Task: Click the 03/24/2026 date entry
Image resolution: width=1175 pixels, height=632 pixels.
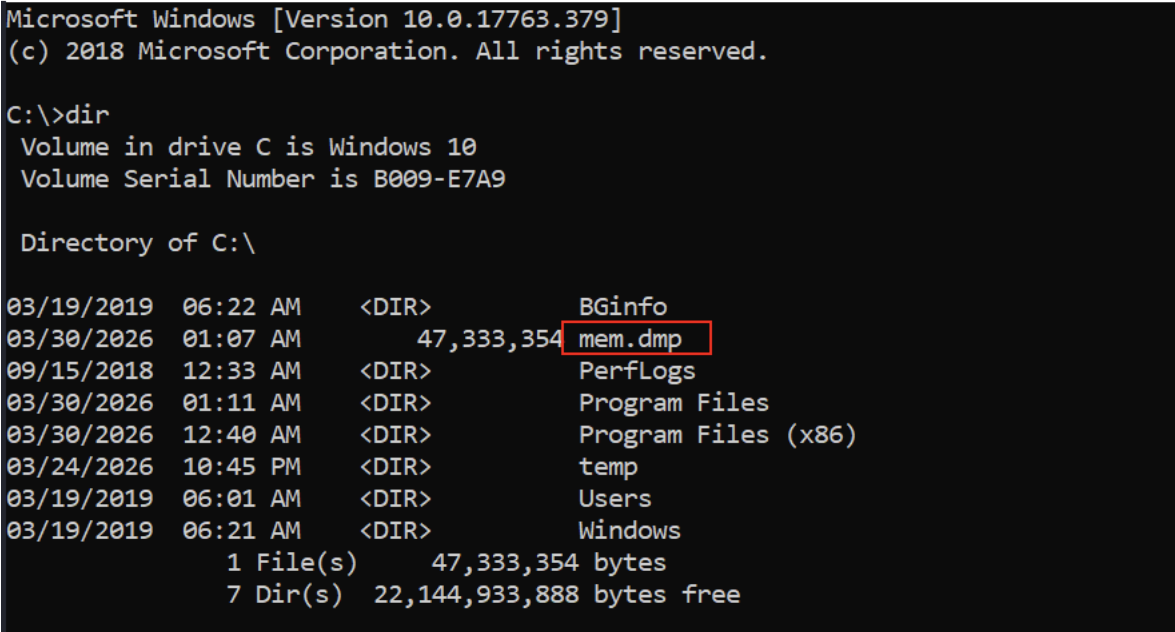Action: point(79,467)
